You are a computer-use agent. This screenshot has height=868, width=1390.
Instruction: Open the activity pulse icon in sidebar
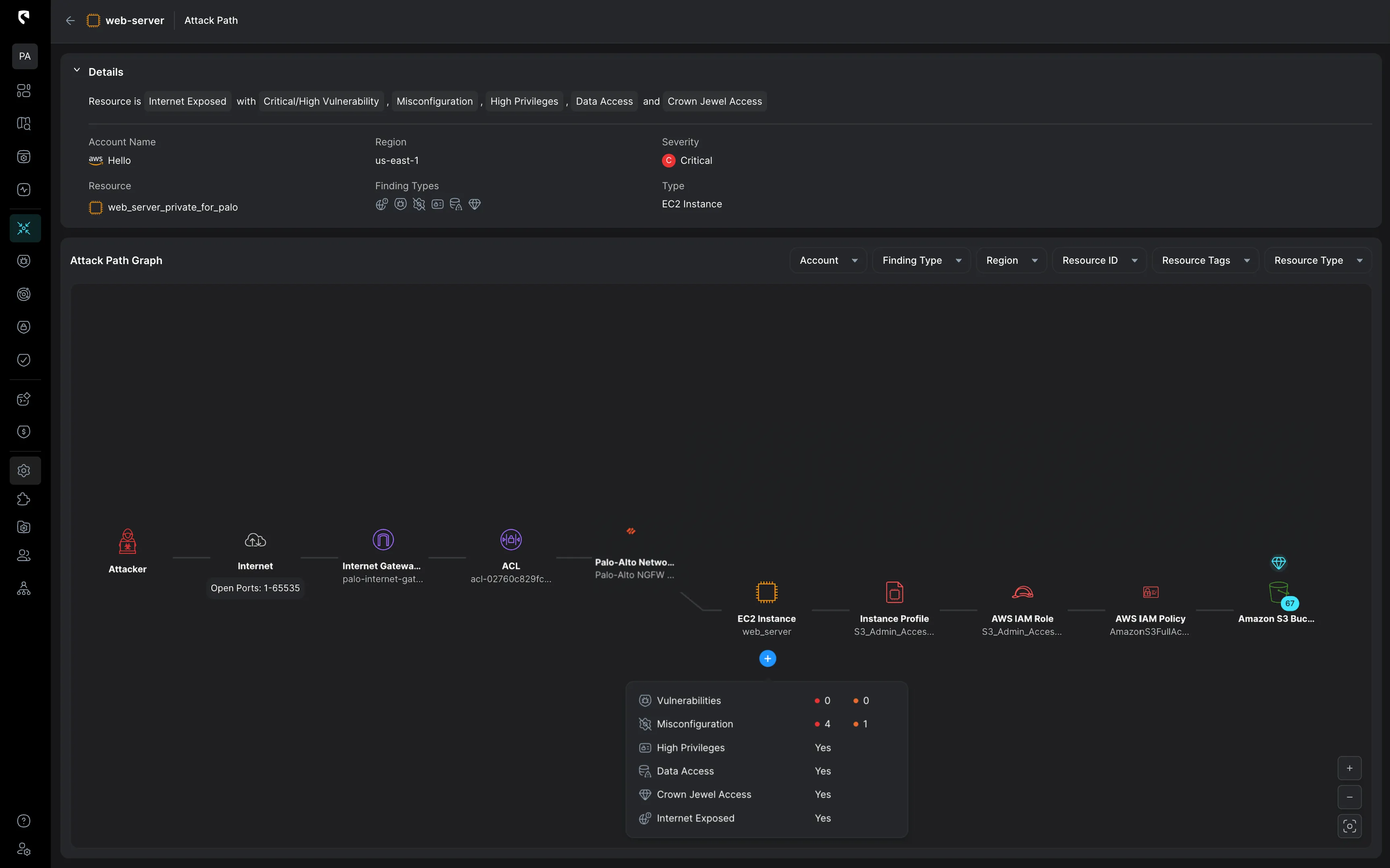23,190
